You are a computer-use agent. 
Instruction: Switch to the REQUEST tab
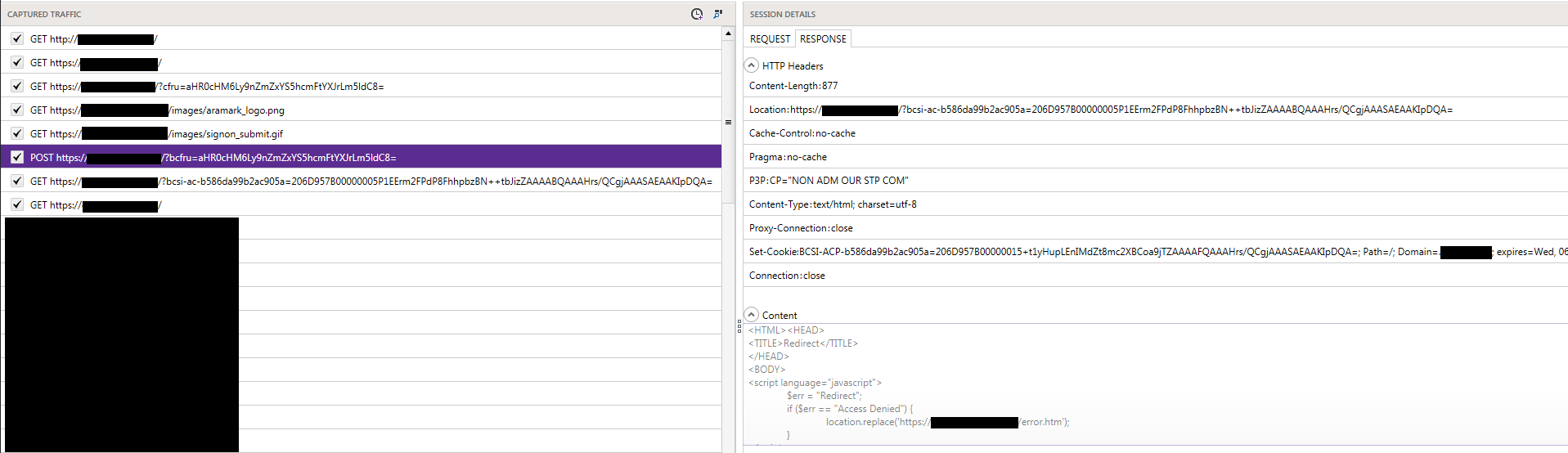pos(770,38)
